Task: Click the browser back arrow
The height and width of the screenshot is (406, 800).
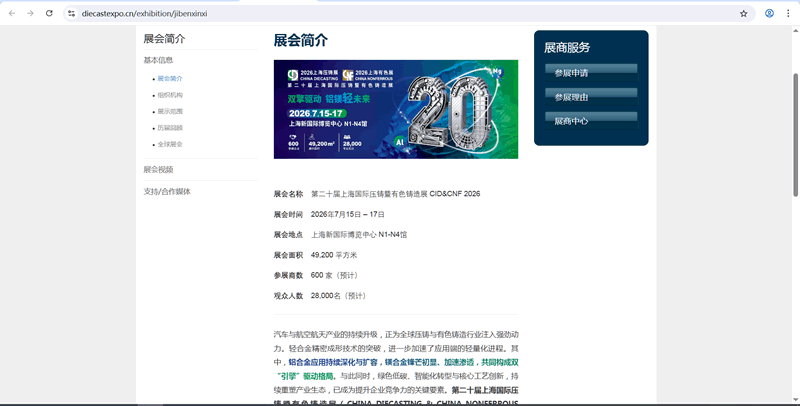Action: 11,13
